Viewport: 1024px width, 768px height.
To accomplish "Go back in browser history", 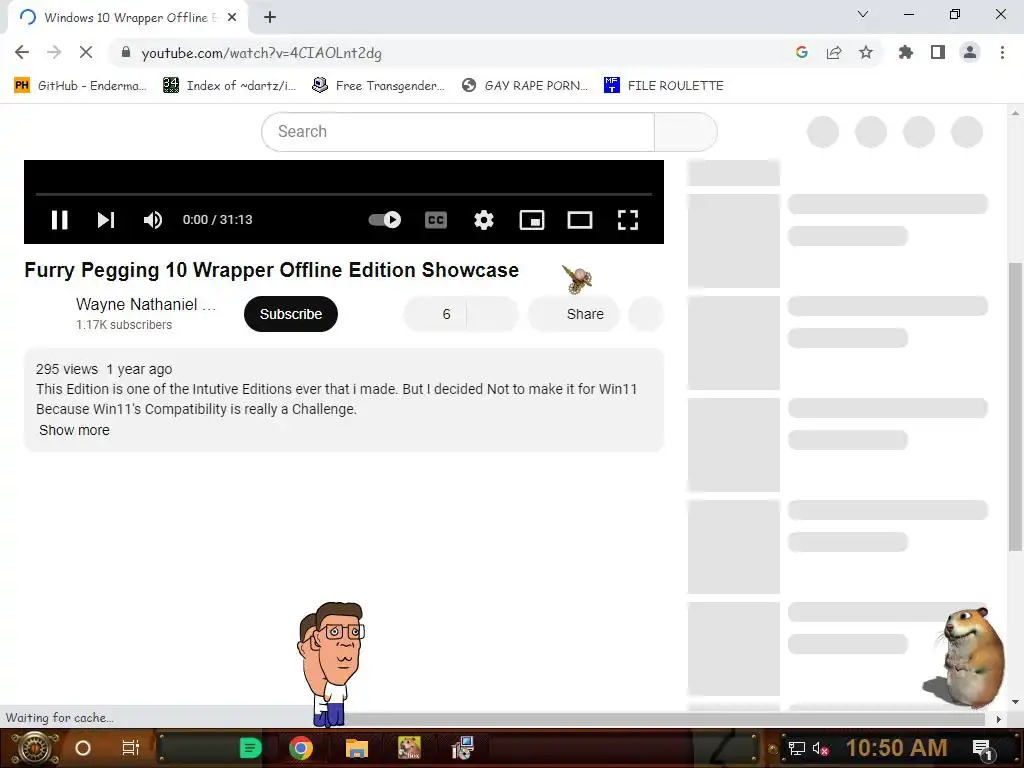I will tap(22, 52).
